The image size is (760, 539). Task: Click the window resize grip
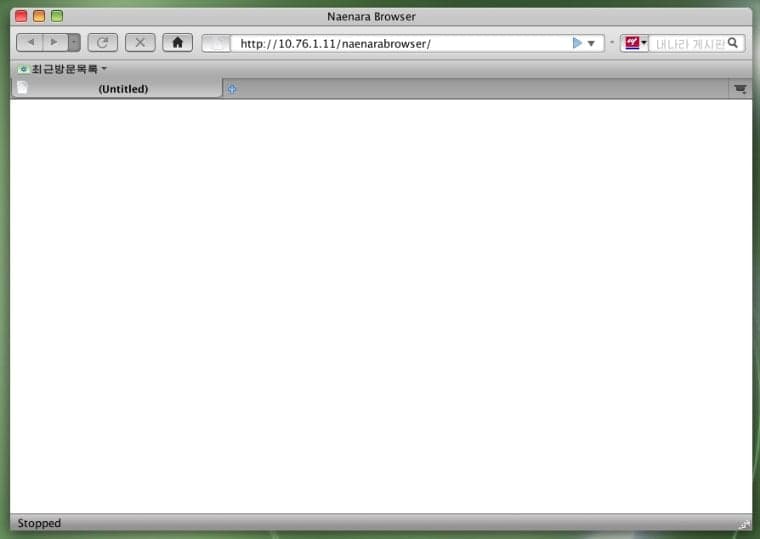[x=744, y=524]
